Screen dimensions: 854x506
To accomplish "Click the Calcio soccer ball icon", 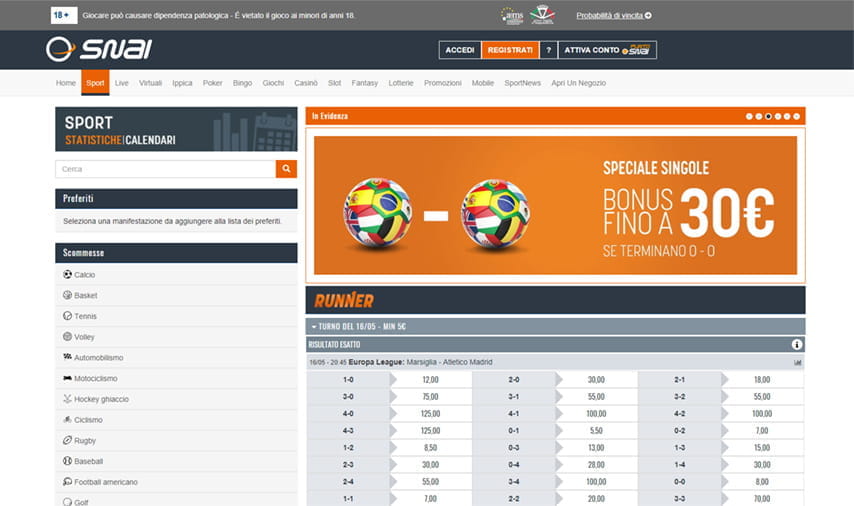I will 68,275.
